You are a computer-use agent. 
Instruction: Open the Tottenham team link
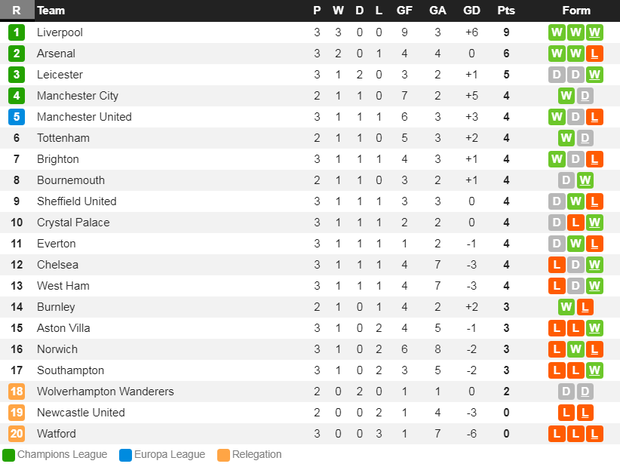click(x=63, y=138)
